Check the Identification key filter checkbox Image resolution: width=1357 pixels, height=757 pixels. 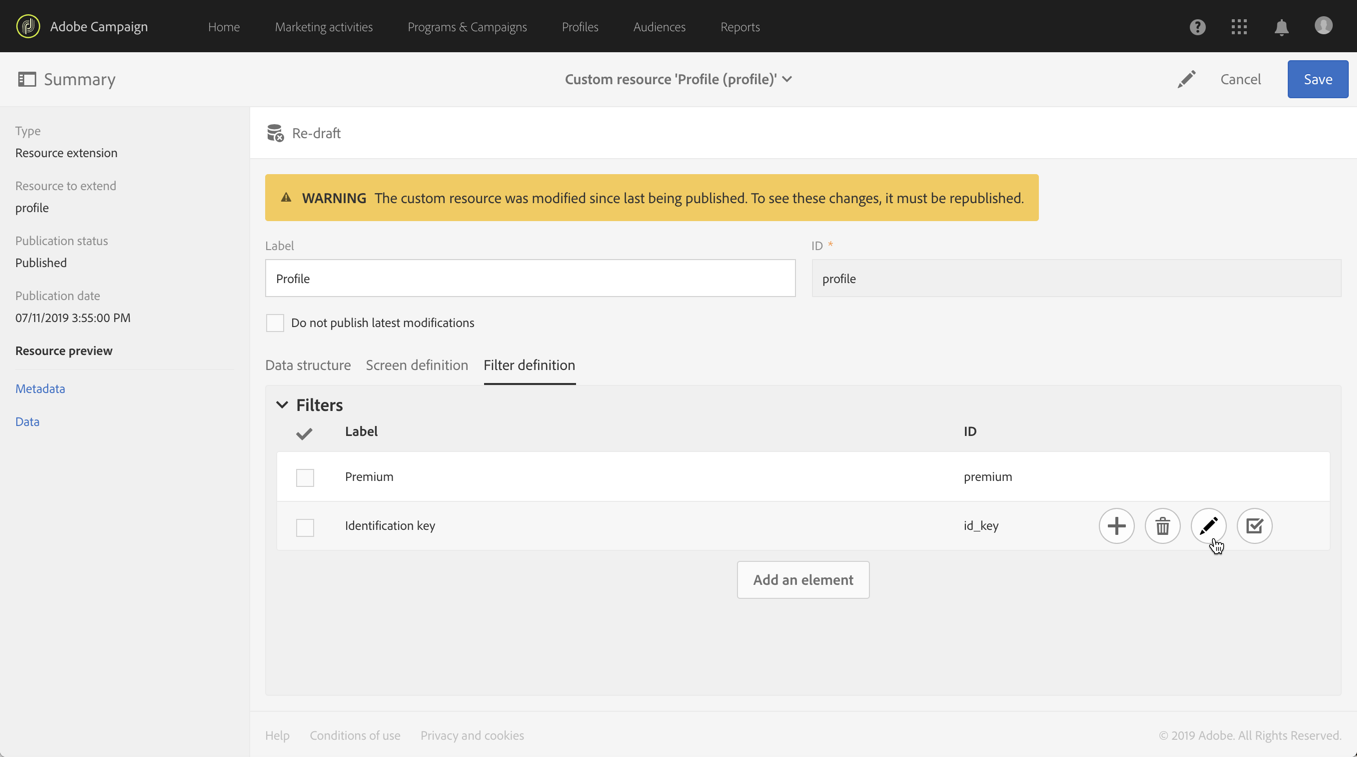coord(305,527)
